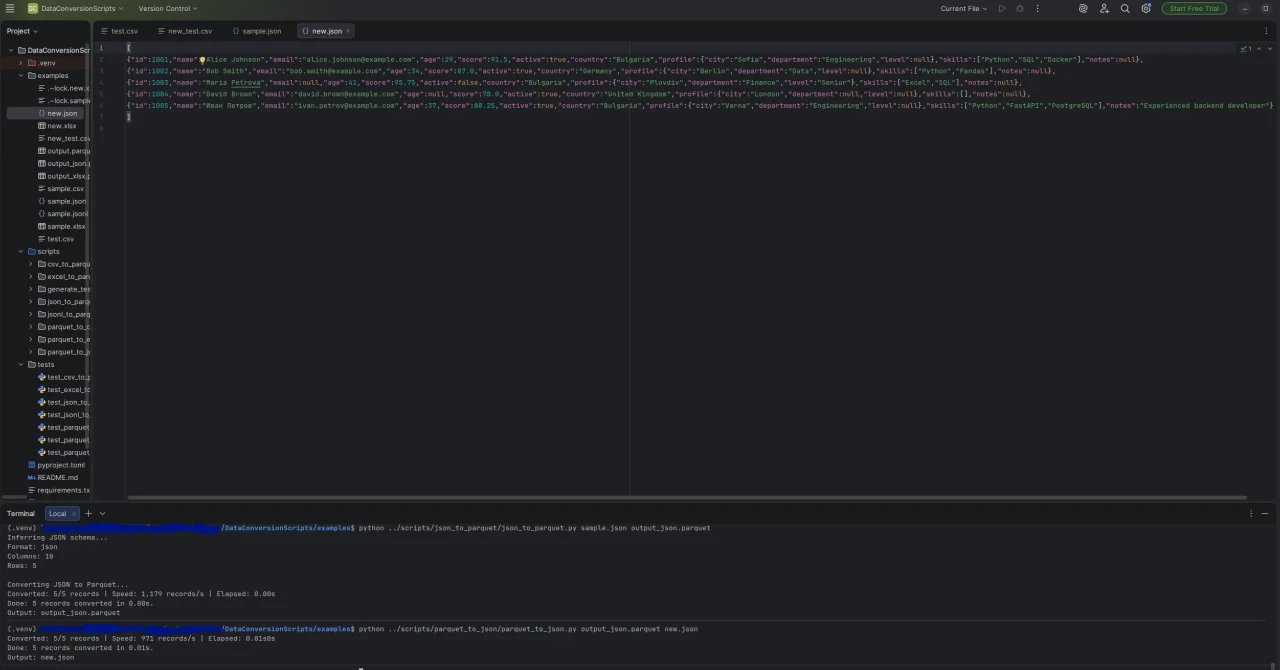Collapse the DataConversionScripts root folder

tap(10, 50)
